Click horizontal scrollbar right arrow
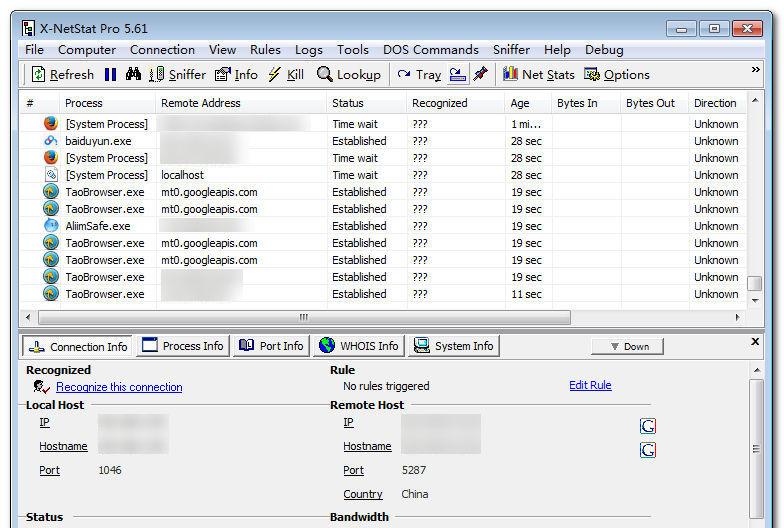Image resolution: width=784 pixels, height=528 pixels. click(x=737, y=317)
